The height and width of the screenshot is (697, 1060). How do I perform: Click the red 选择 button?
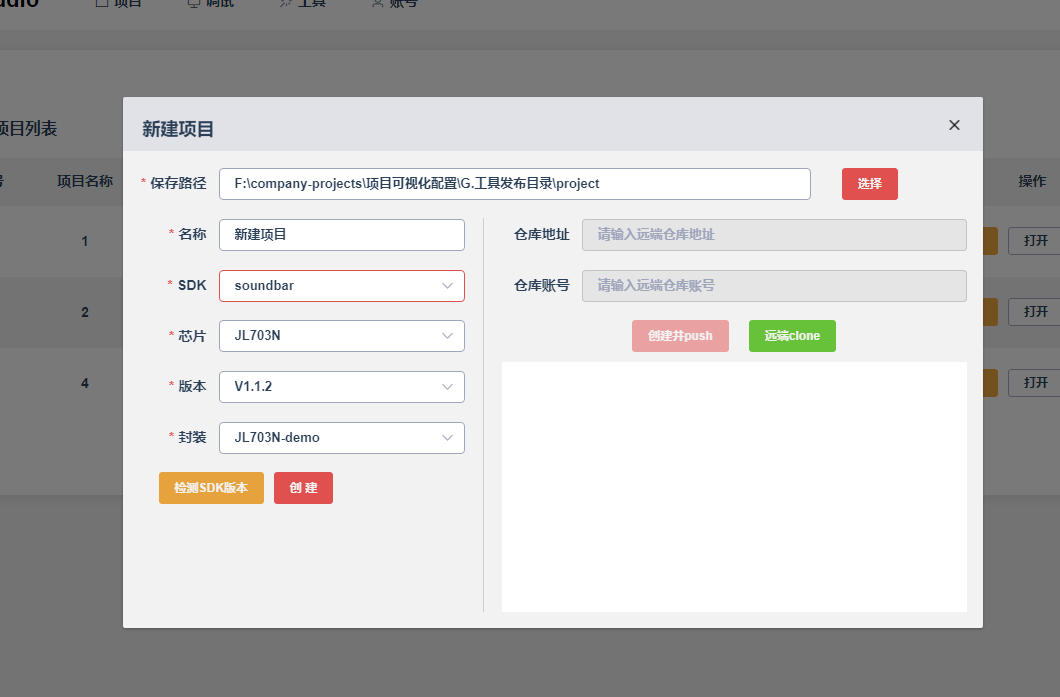tap(869, 184)
